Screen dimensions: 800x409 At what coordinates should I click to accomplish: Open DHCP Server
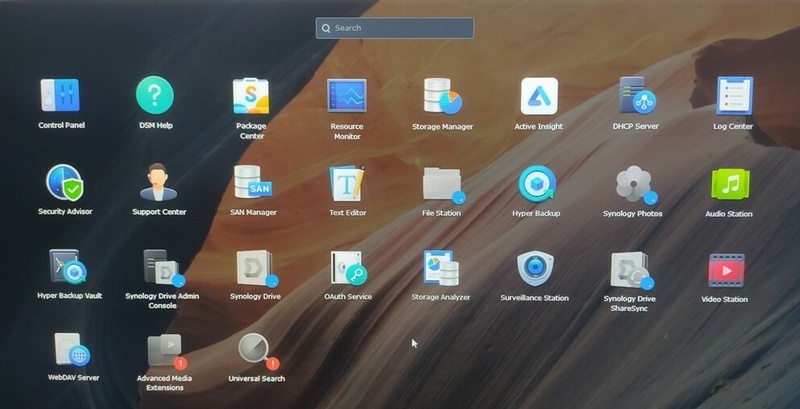click(637, 95)
